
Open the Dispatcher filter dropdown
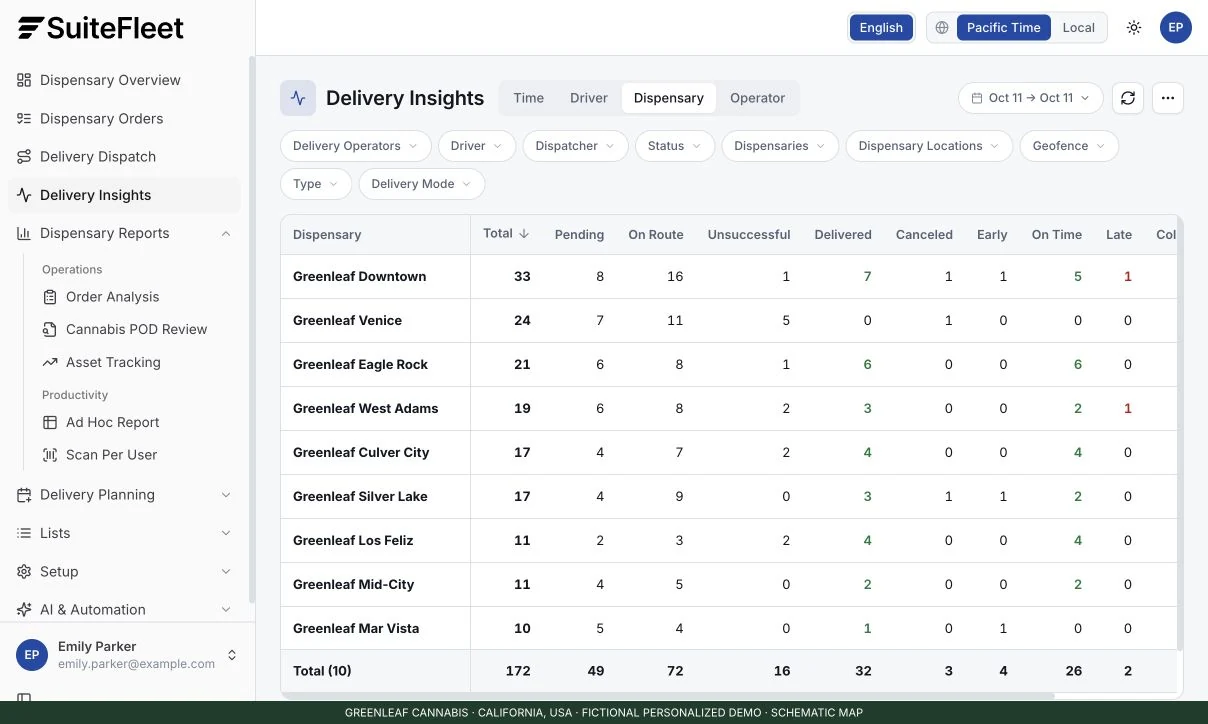576,146
